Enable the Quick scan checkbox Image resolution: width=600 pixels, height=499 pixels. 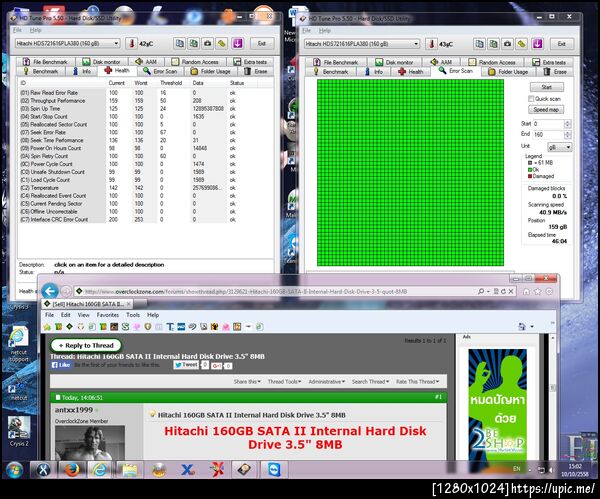coord(531,99)
